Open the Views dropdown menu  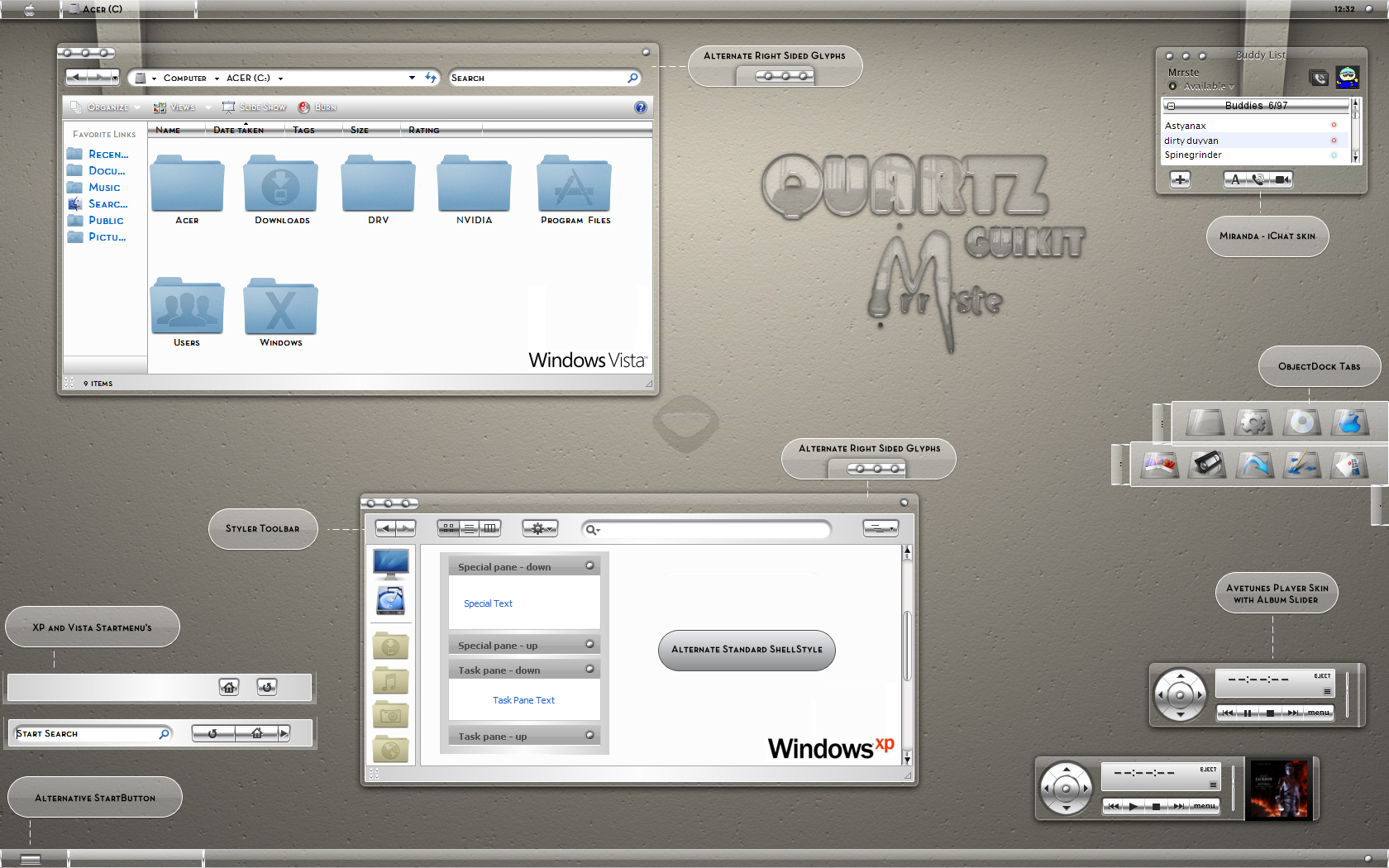tap(182, 107)
